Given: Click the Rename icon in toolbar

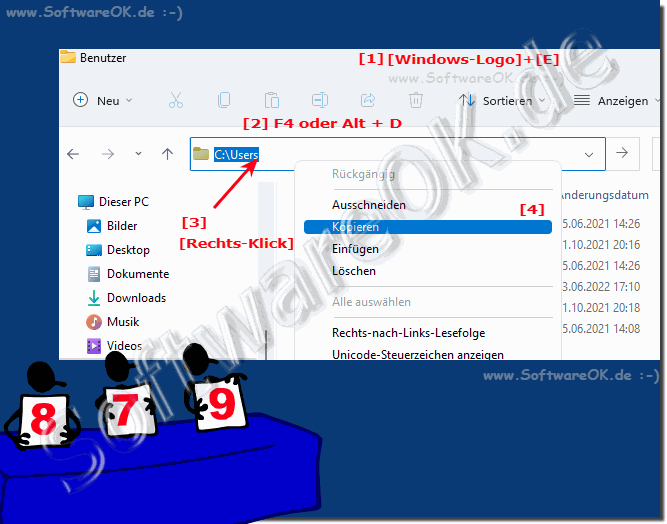Looking at the screenshot, I should click(319, 100).
